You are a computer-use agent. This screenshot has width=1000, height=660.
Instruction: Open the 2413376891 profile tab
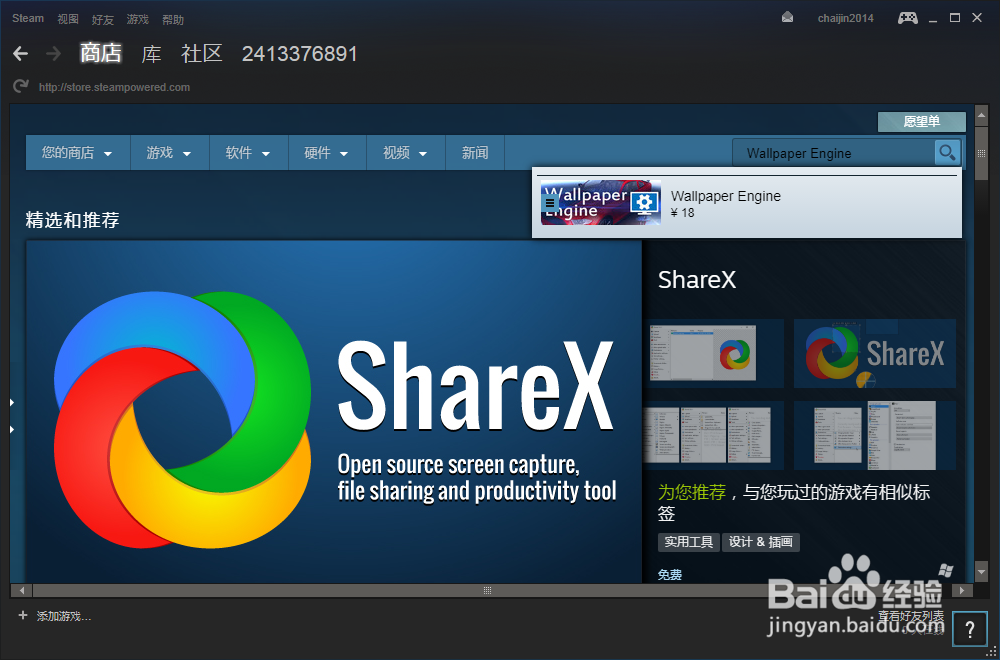click(300, 54)
